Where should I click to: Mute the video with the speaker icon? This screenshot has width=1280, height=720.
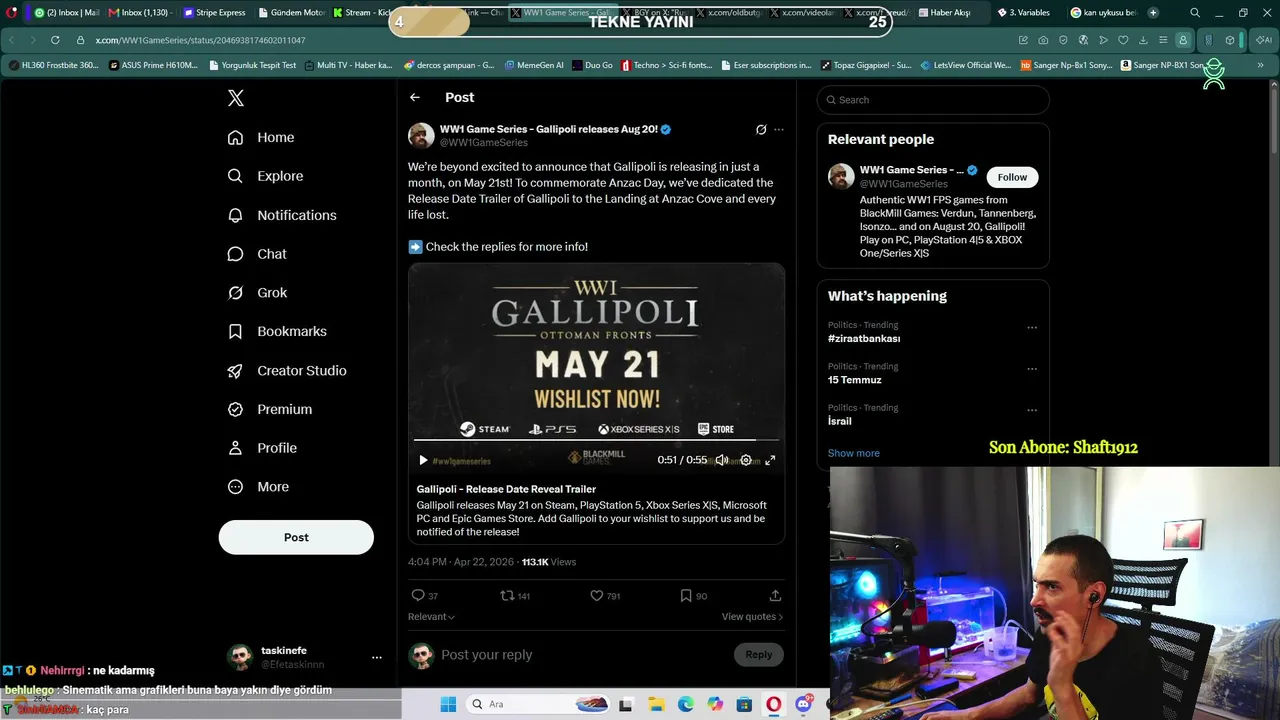coord(722,460)
